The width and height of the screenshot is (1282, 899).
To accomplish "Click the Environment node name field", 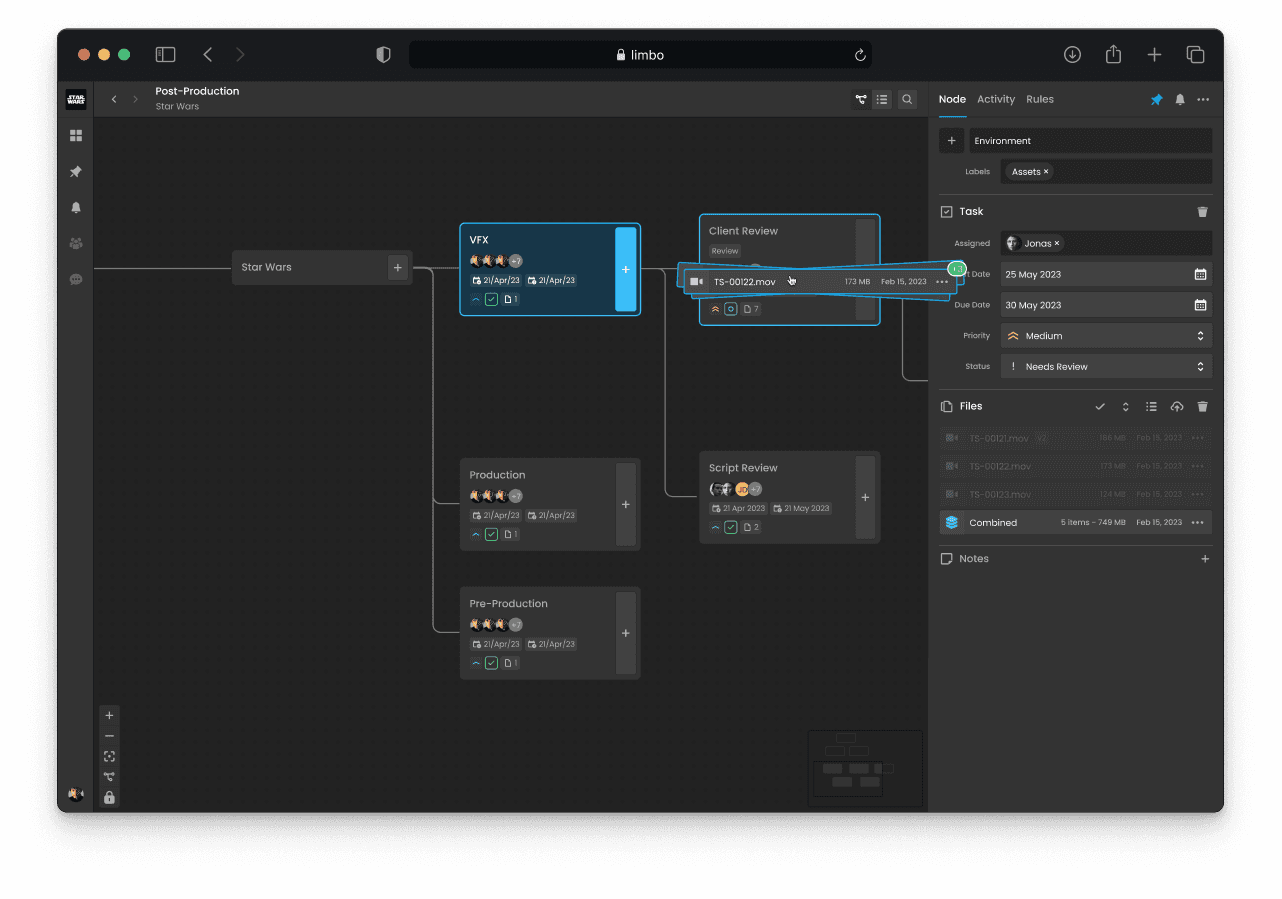I will pos(1090,141).
